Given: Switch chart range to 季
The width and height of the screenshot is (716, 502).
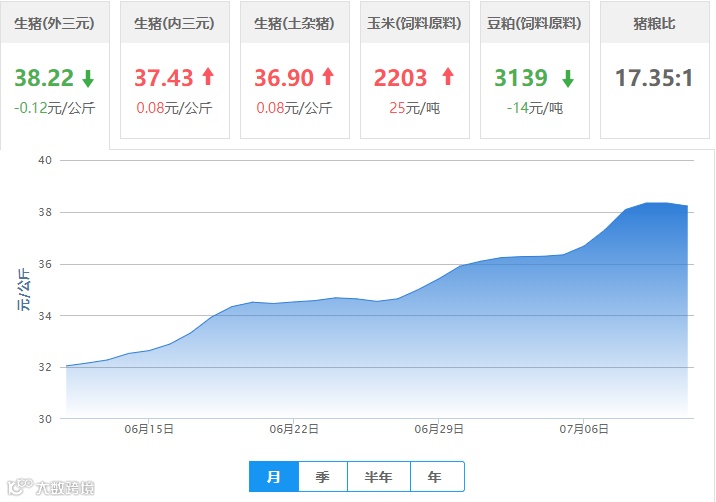Looking at the screenshot, I should click(323, 476).
